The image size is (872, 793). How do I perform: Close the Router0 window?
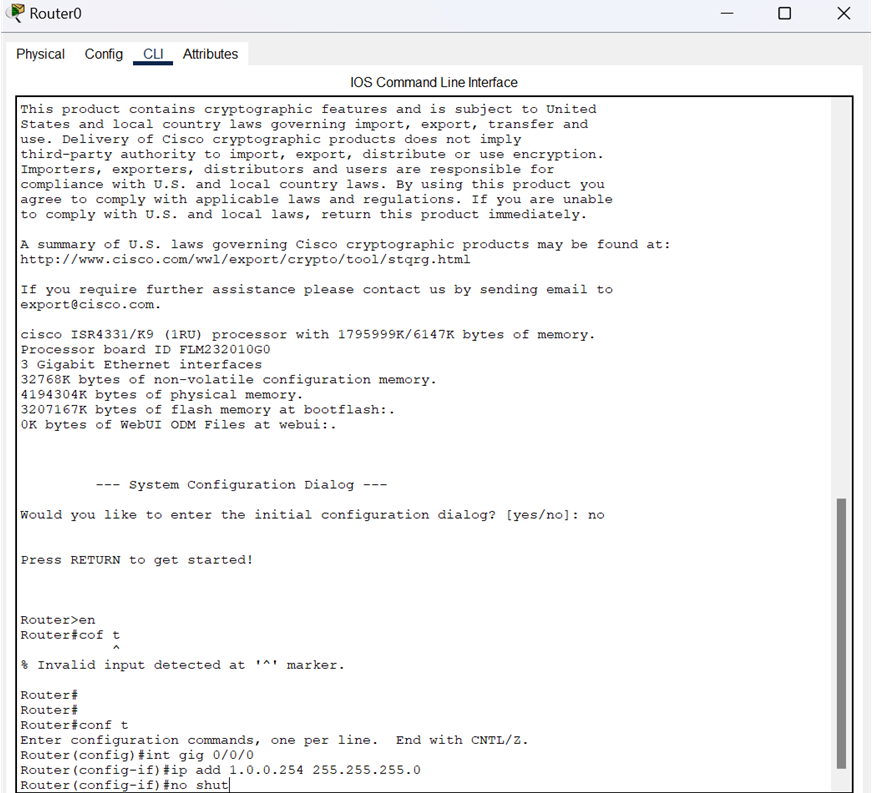coord(844,13)
